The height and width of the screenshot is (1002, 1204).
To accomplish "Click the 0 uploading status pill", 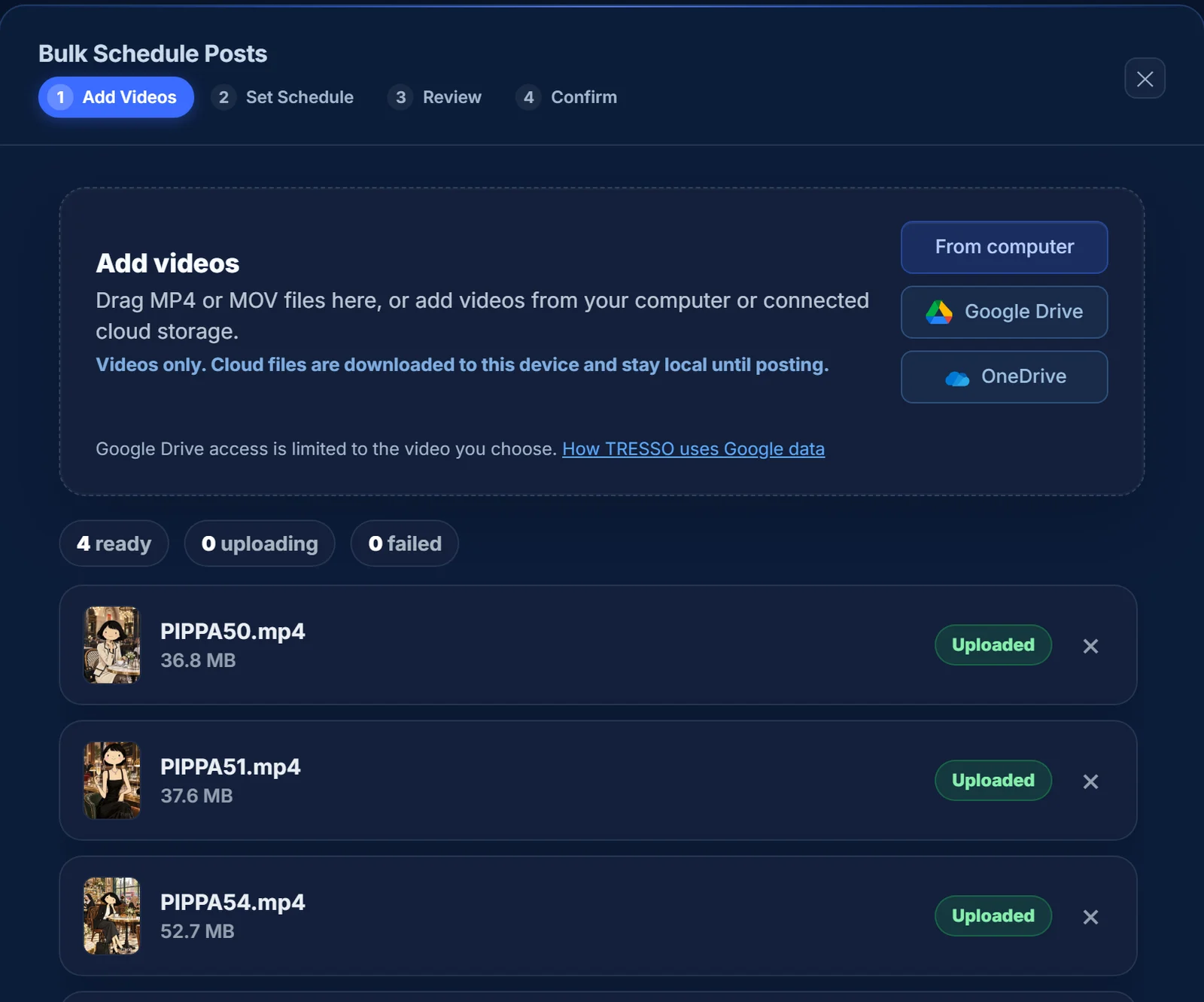I will [x=260, y=544].
